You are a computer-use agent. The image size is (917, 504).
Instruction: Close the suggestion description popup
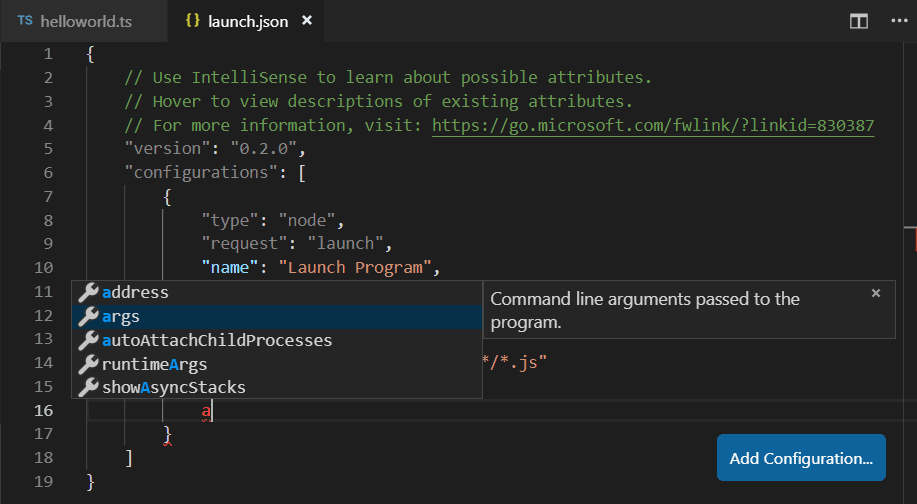876,293
